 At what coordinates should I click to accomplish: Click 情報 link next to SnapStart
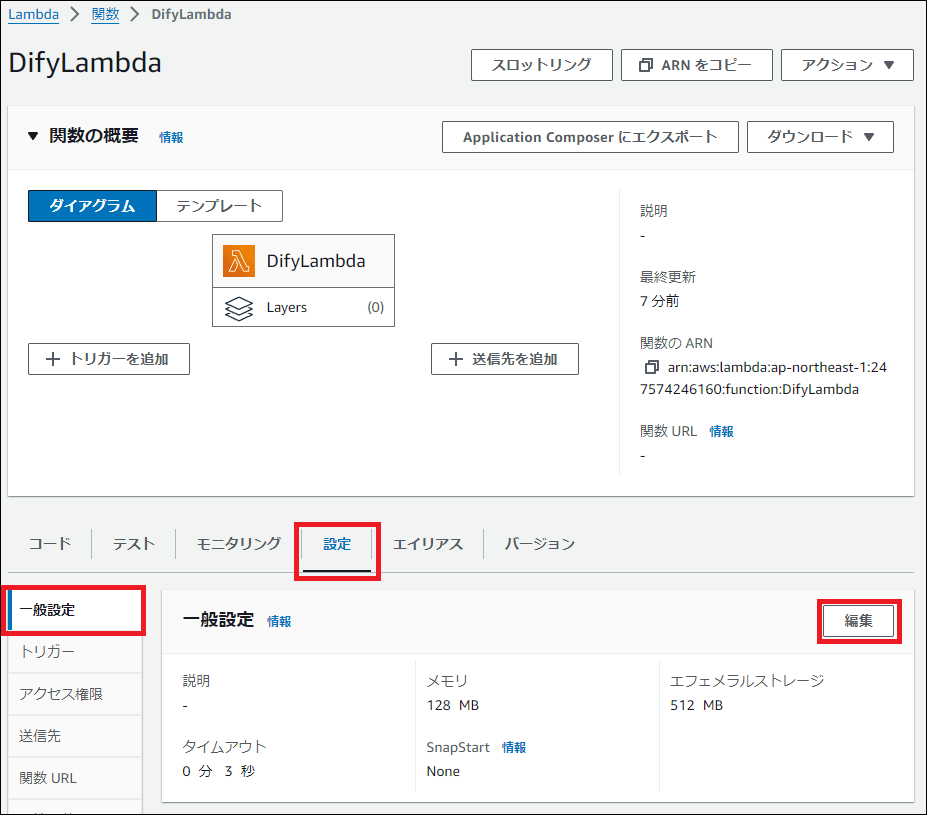(514, 747)
